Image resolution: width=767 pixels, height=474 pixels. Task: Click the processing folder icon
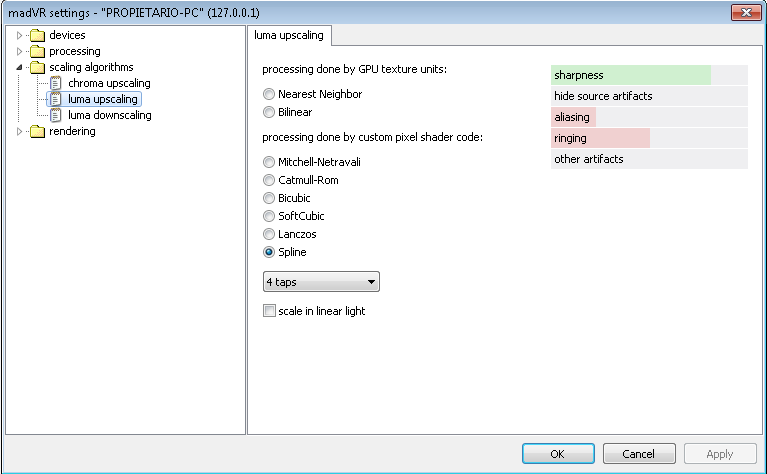pos(37,51)
